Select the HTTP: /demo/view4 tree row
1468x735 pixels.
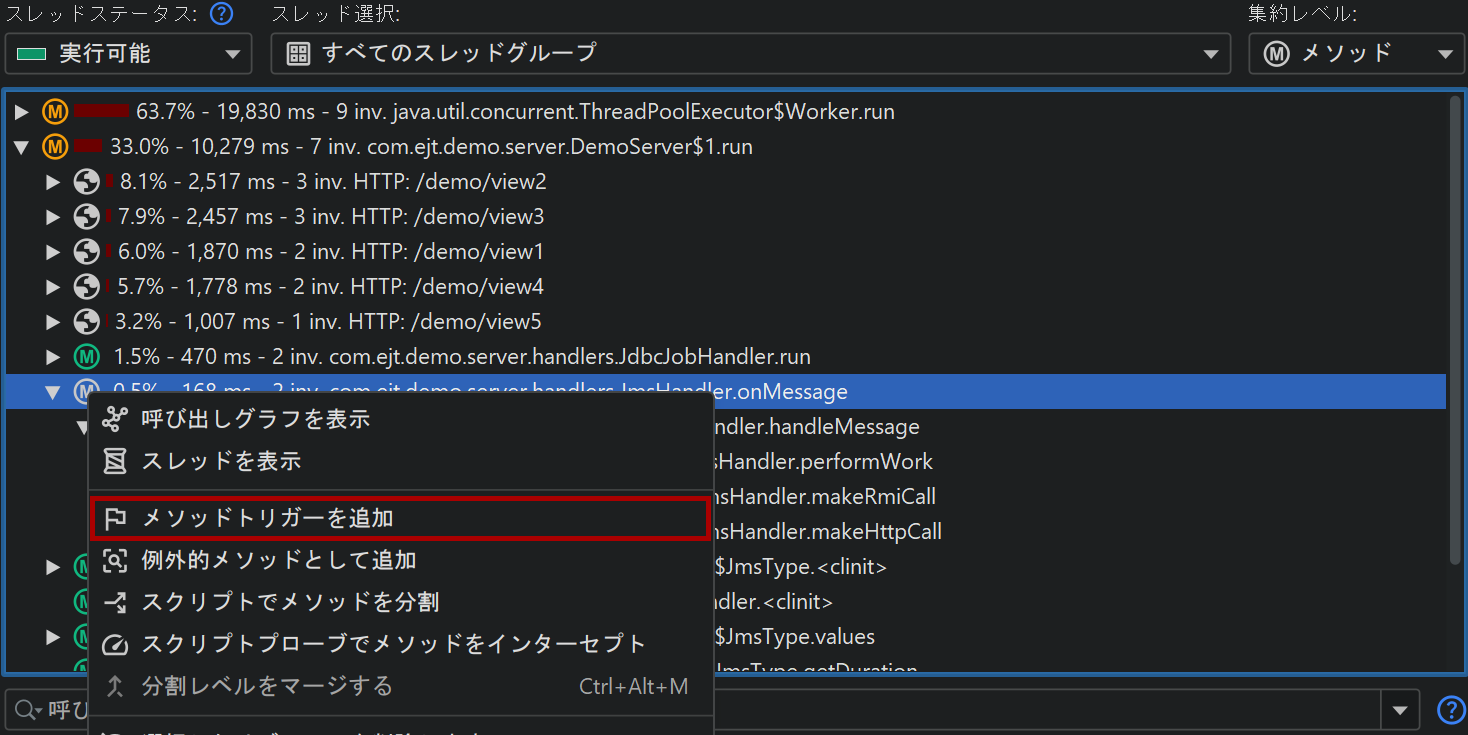[x=330, y=287]
